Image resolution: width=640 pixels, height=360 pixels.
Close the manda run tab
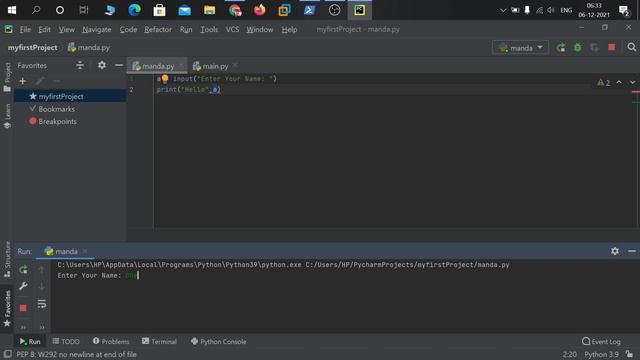coord(84,251)
